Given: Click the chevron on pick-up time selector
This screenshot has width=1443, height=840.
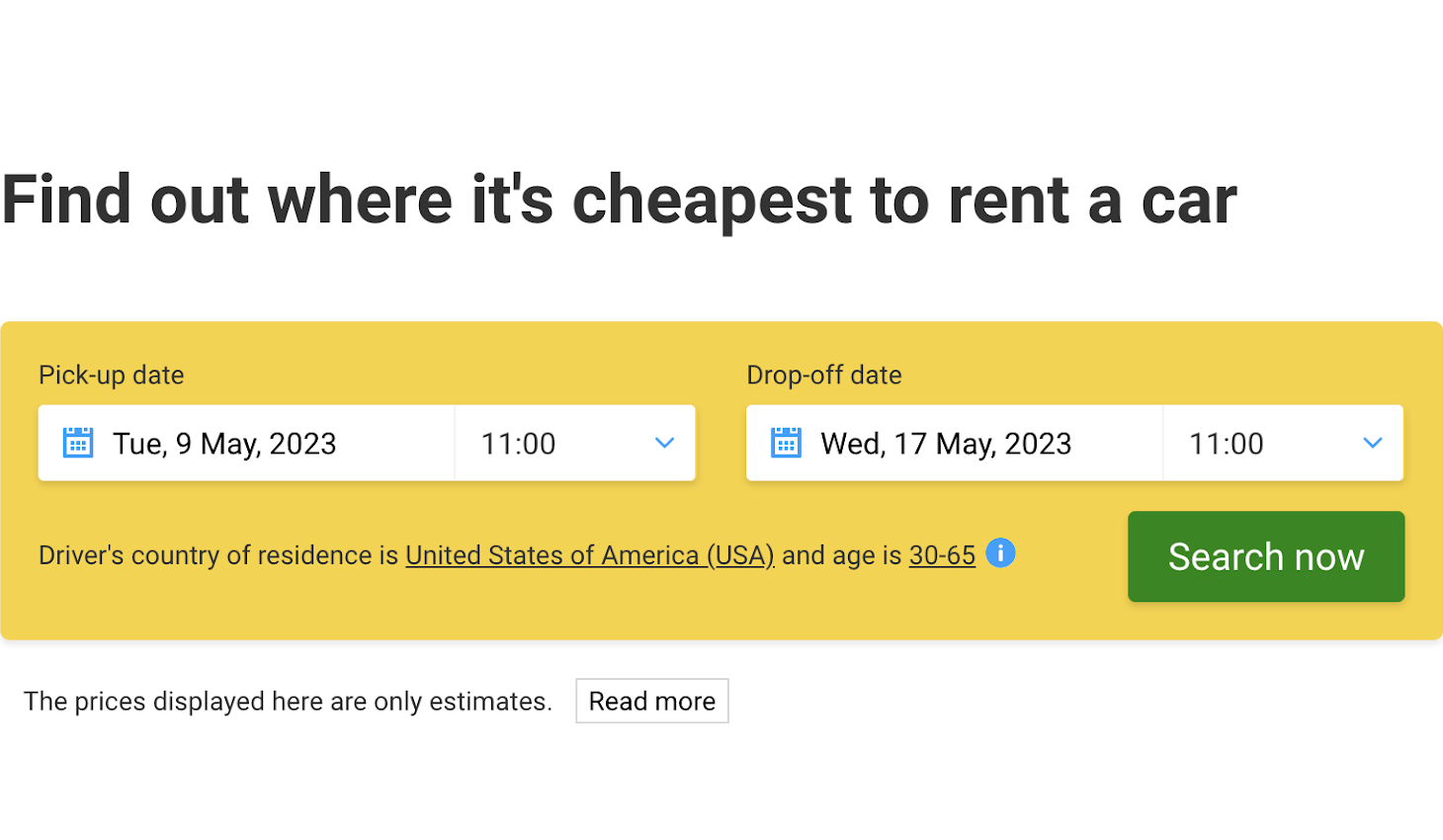Looking at the screenshot, I should [664, 443].
